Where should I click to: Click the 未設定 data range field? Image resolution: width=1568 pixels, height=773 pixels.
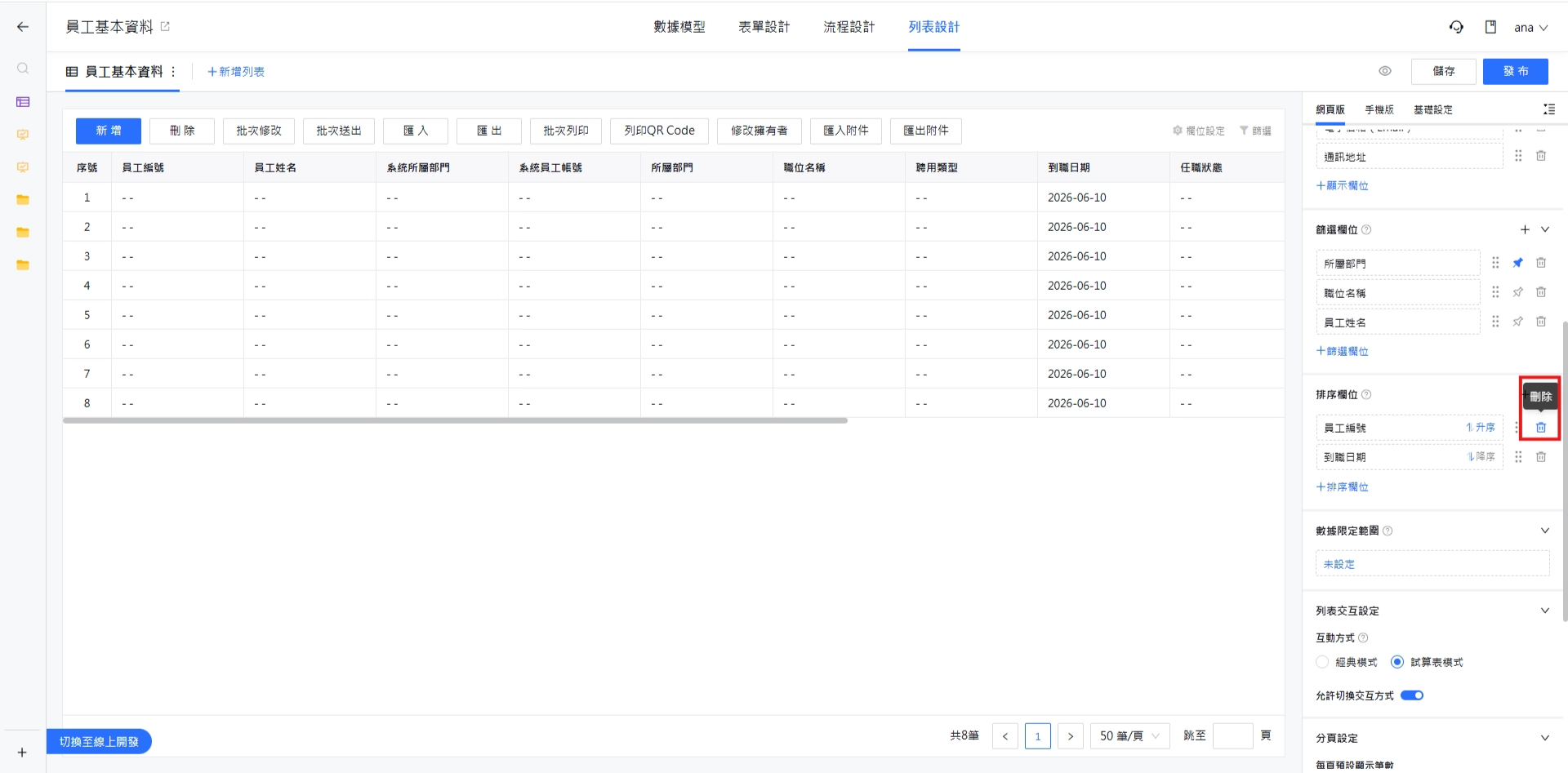click(x=1432, y=563)
